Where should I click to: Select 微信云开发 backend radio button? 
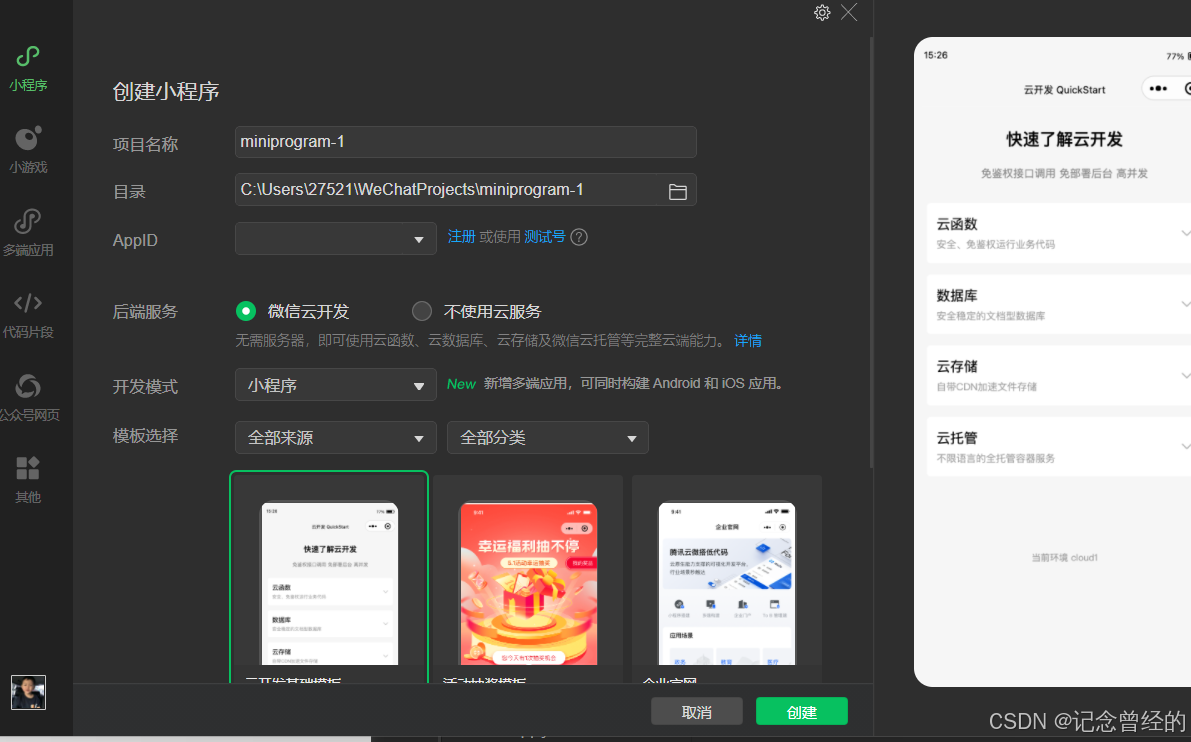(x=245, y=311)
